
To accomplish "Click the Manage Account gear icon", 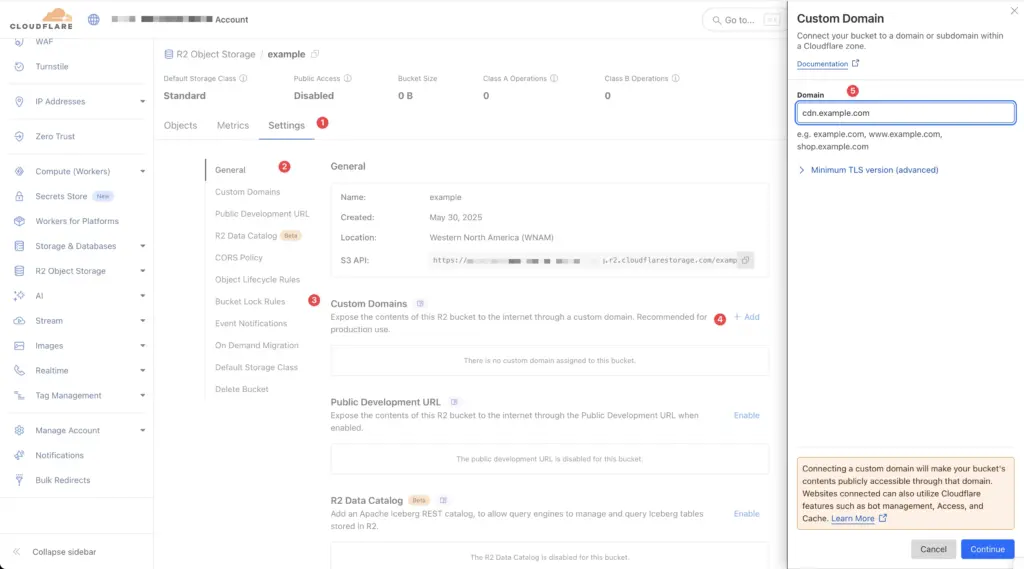I will coord(19,431).
